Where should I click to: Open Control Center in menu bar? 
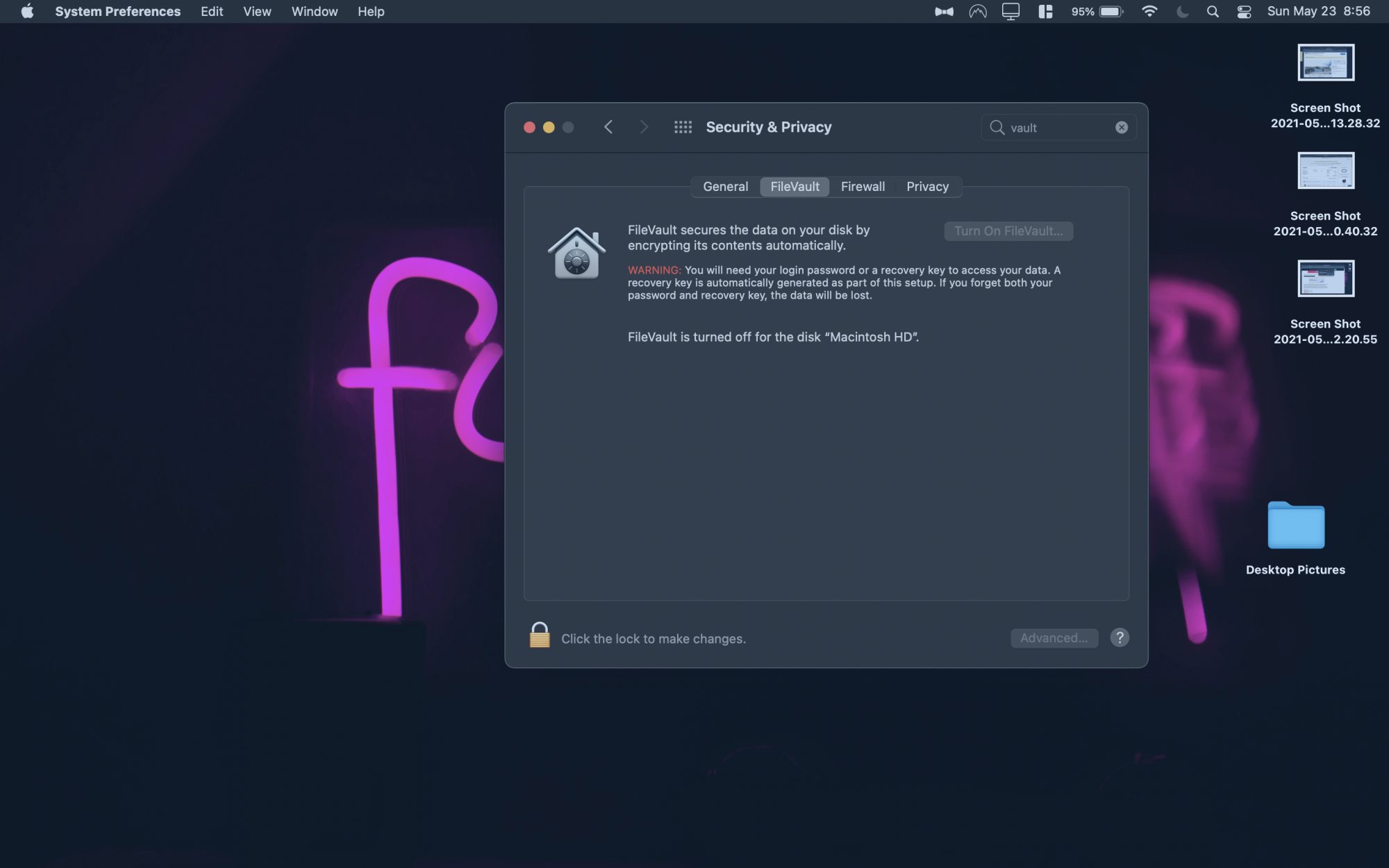pyautogui.click(x=1243, y=12)
